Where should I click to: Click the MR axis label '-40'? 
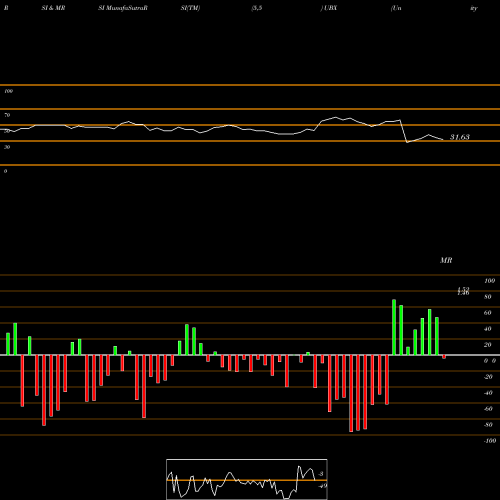tap(488, 393)
